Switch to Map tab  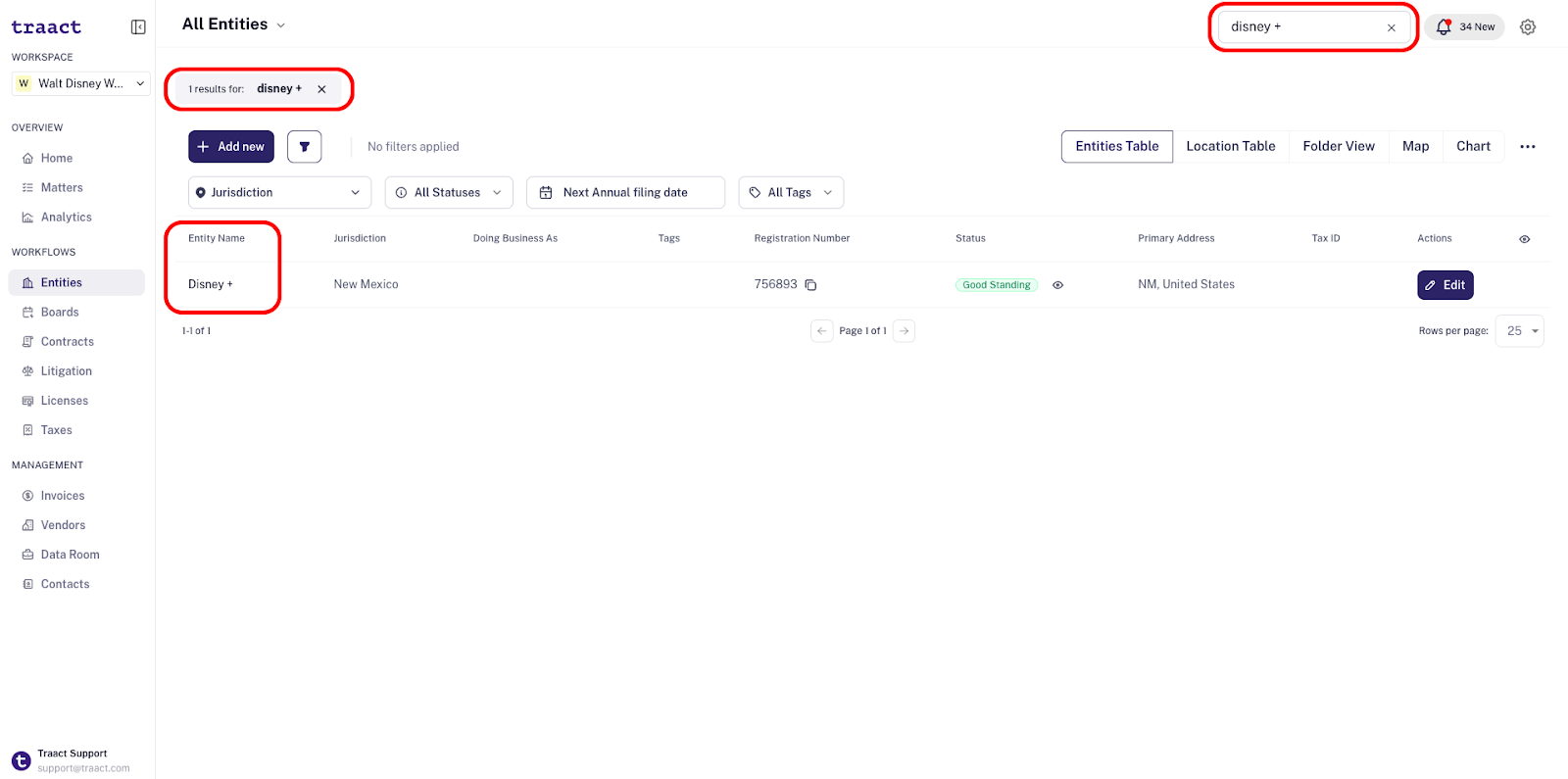[1415, 147]
